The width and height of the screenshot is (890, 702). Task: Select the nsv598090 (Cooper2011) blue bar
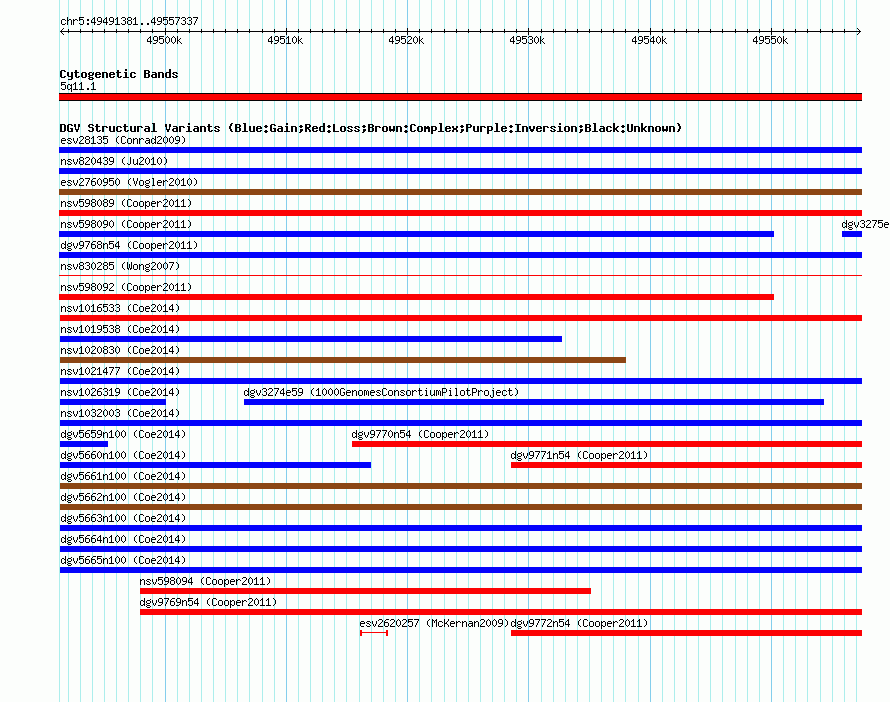click(x=417, y=234)
